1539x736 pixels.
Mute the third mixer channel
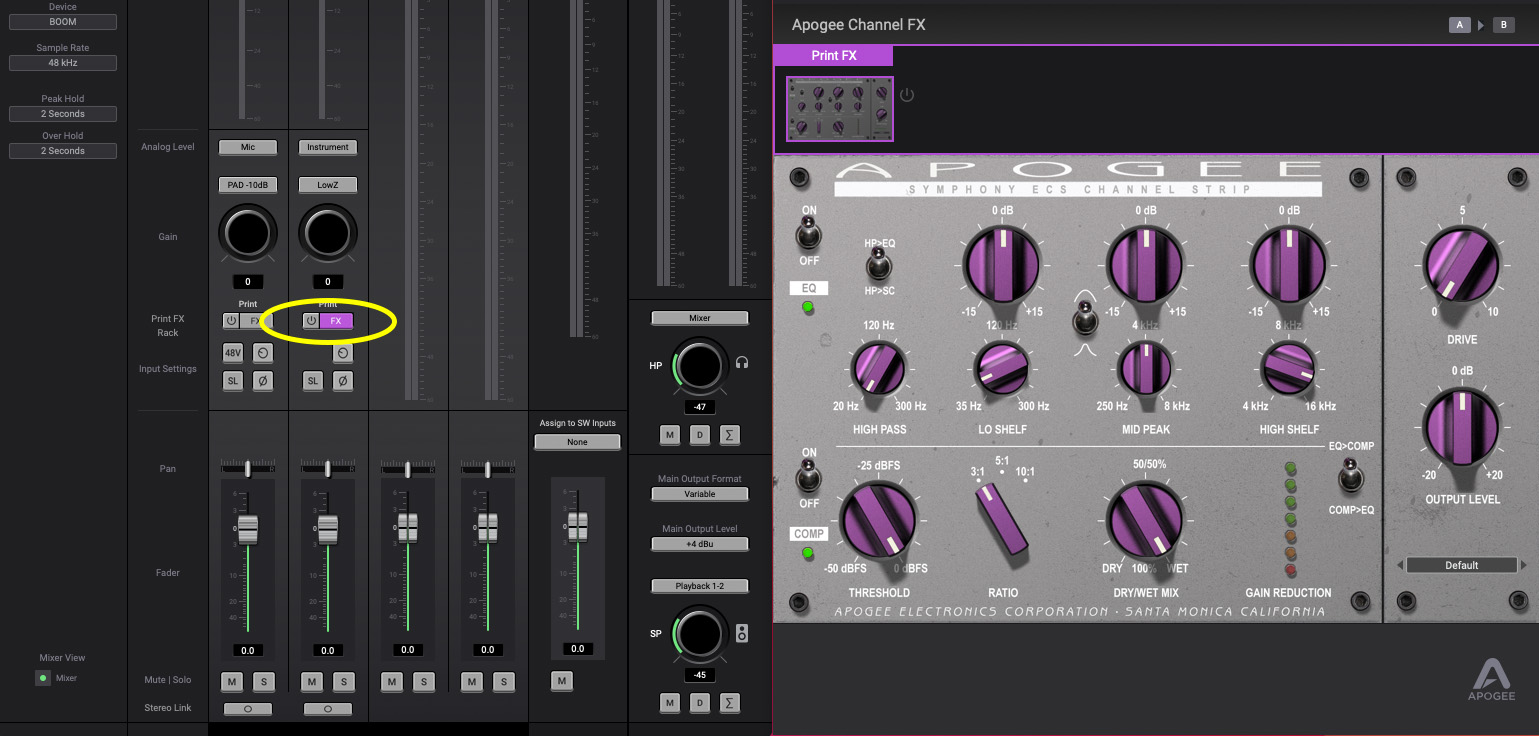[392, 682]
